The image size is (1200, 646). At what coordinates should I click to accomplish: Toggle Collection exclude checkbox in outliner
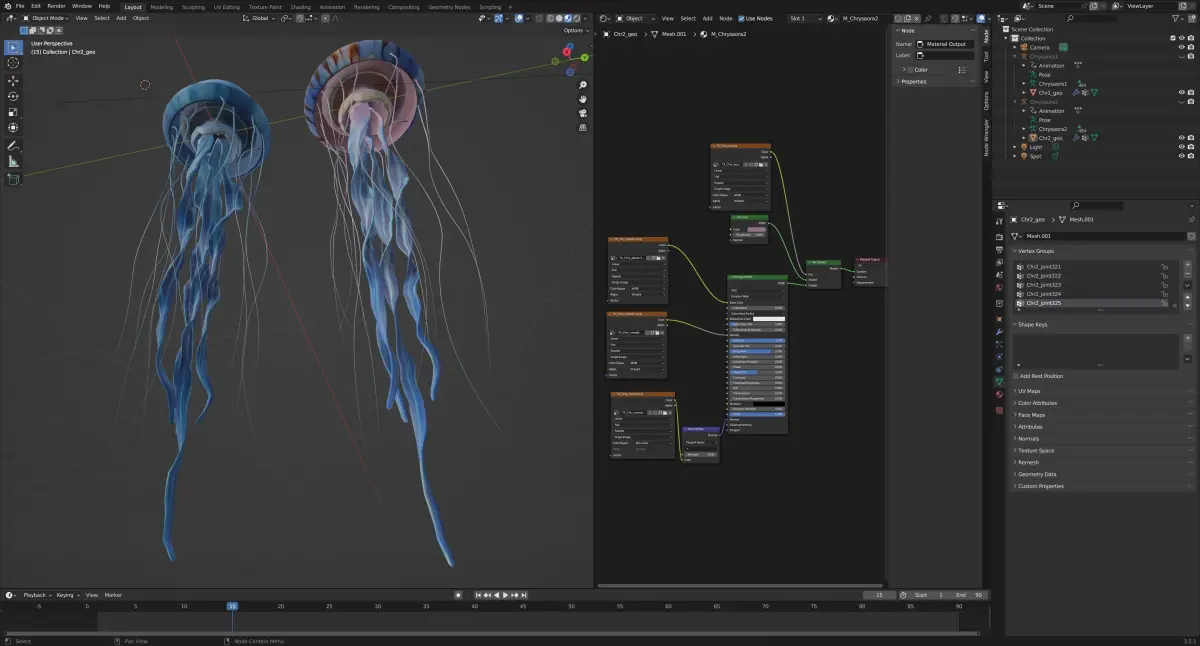point(1171,38)
